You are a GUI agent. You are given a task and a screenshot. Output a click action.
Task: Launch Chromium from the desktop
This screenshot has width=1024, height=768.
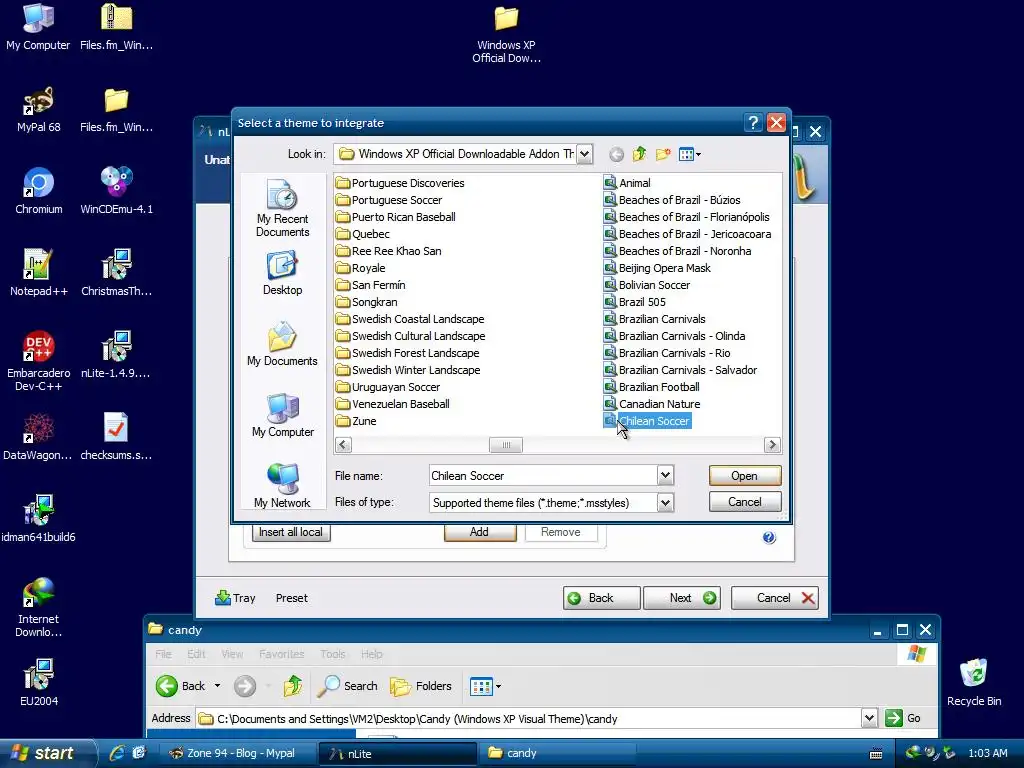click(38, 191)
